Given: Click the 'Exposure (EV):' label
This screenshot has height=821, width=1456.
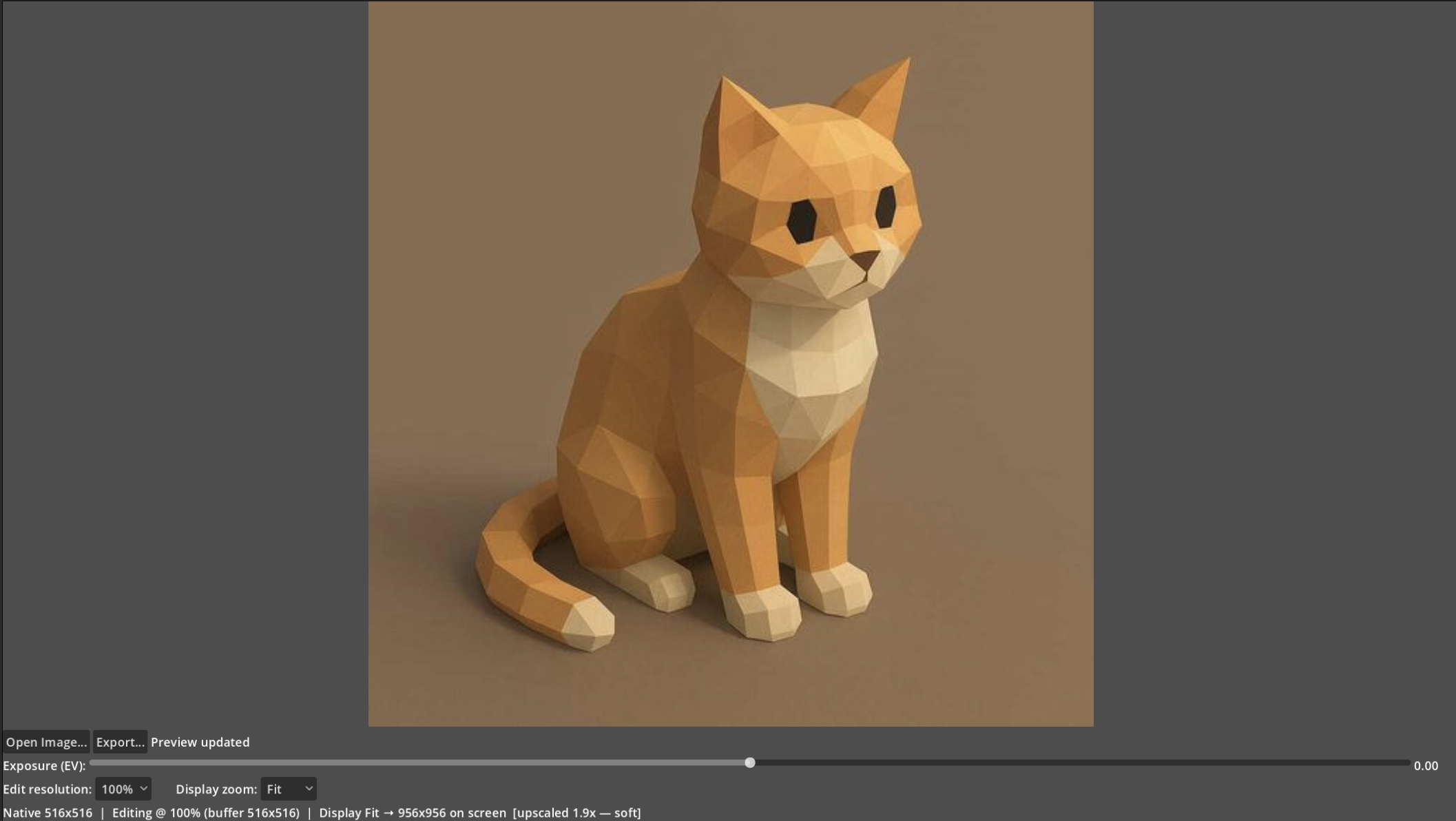Looking at the screenshot, I should pos(44,766).
